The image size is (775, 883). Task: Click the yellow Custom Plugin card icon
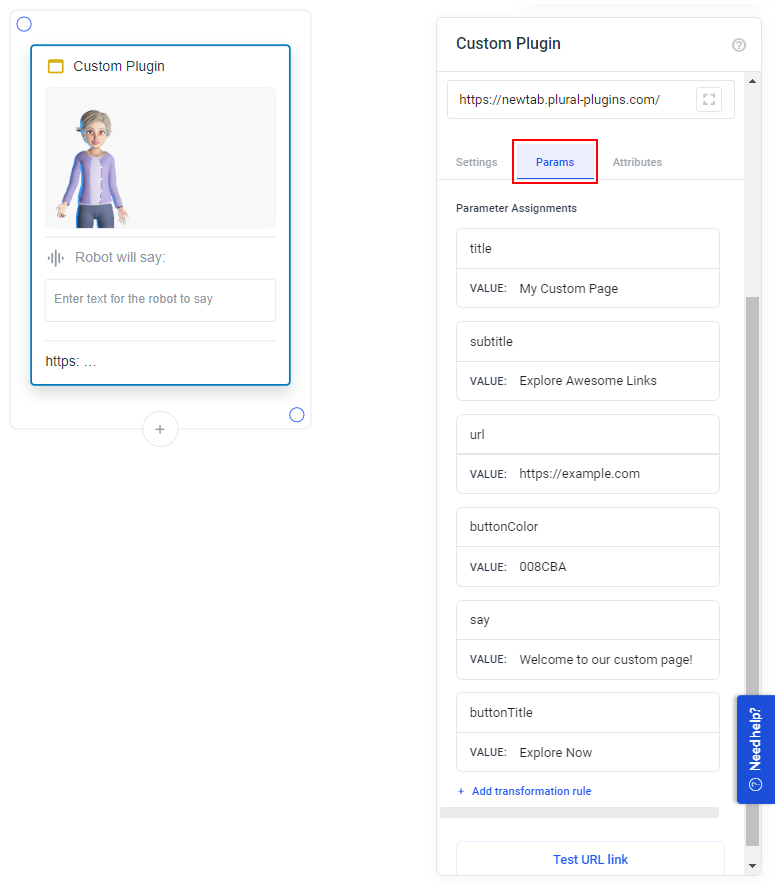[x=56, y=66]
